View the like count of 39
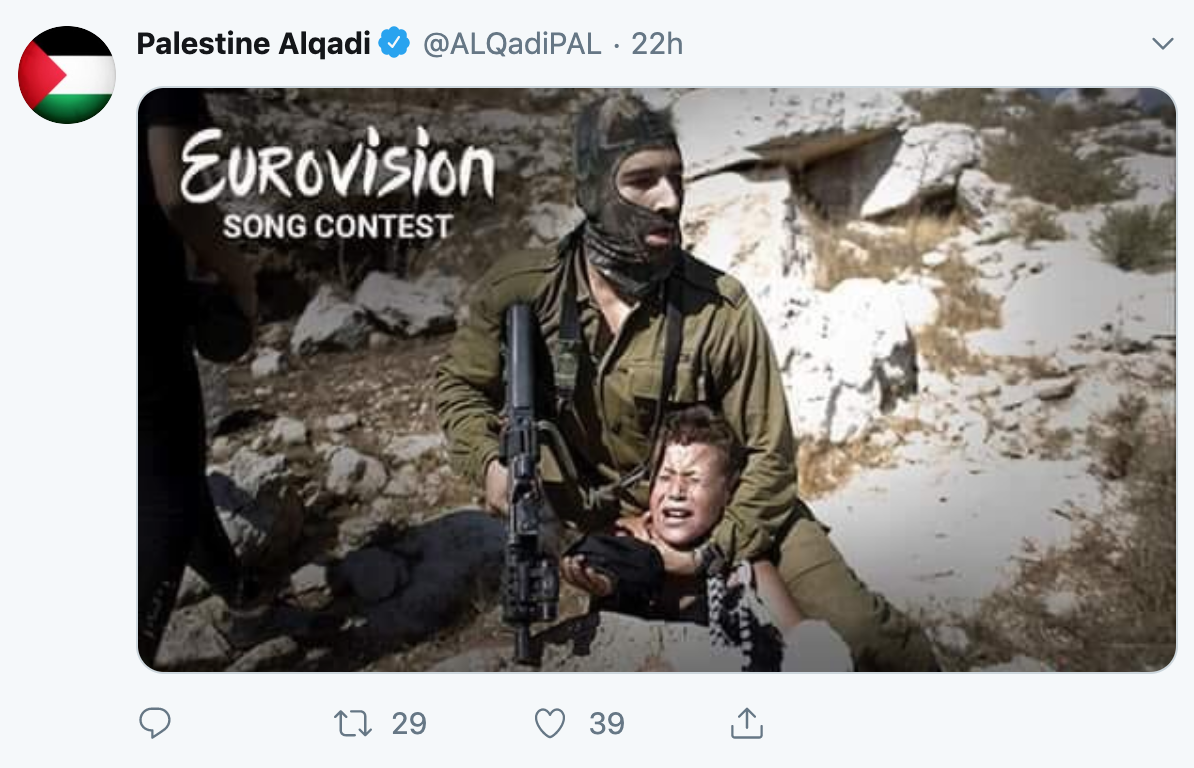 [x=607, y=723]
